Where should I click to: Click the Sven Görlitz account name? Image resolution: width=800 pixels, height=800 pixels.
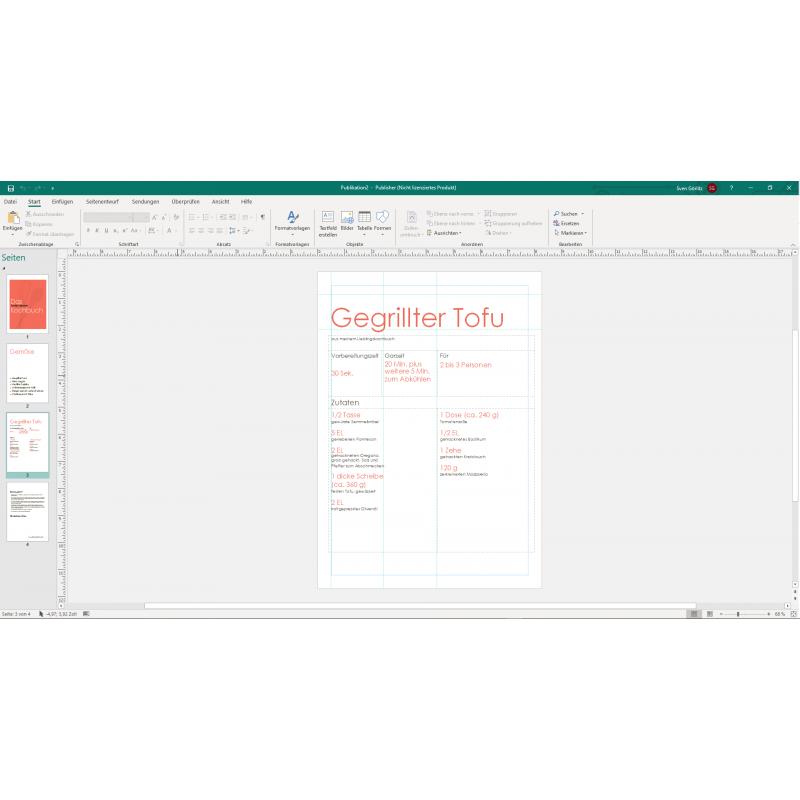(x=689, y=188)
